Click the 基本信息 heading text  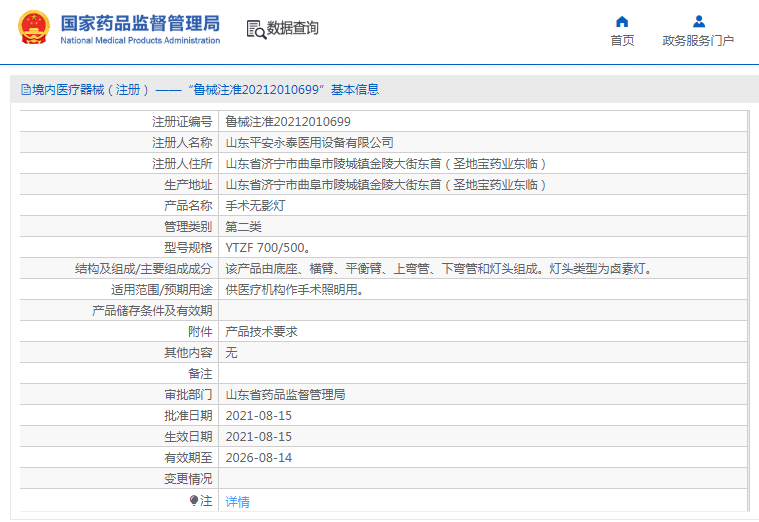coord(355,90)
